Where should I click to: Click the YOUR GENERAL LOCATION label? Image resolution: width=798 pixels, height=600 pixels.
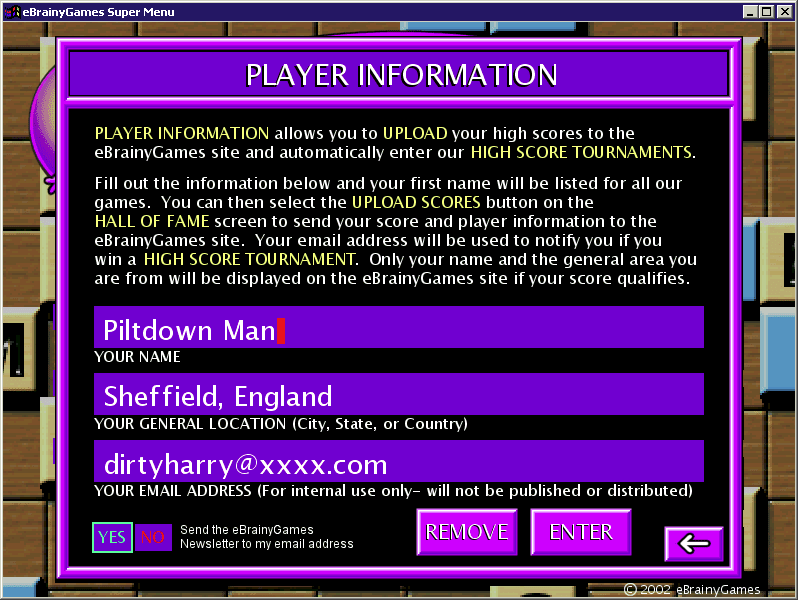click(x=281, y=424)
